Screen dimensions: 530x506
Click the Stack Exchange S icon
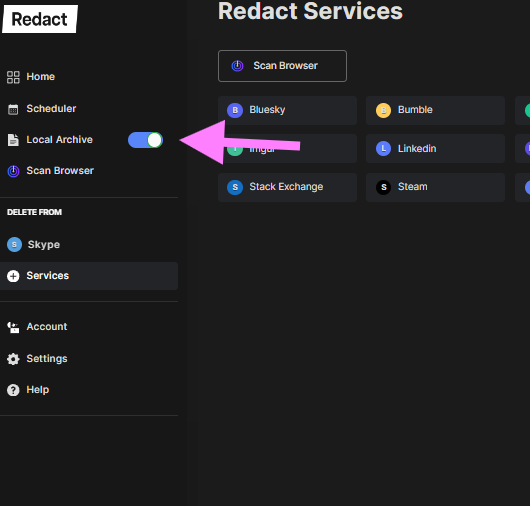tap(235, 187)
